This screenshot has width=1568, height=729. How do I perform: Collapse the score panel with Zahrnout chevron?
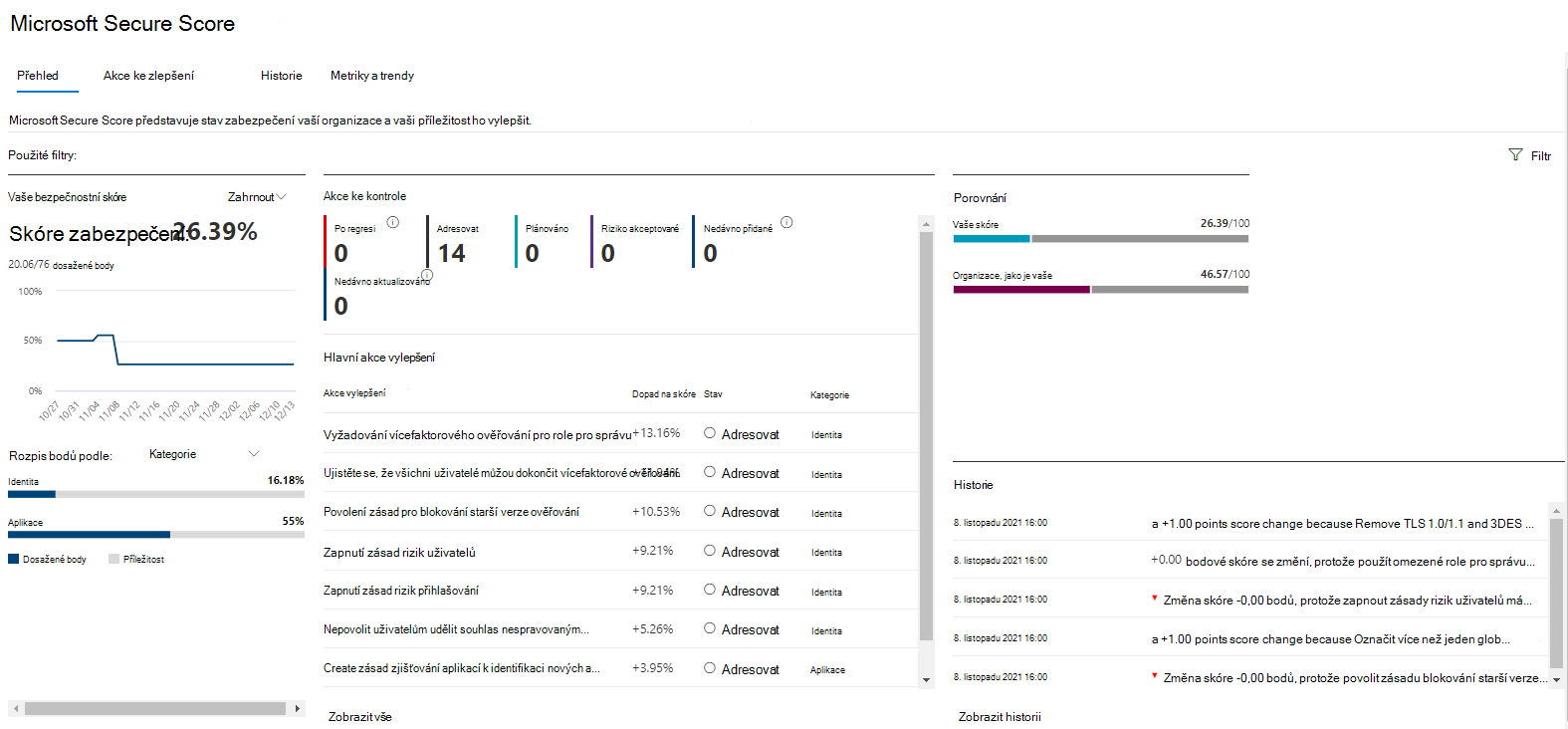coord(281,197)
